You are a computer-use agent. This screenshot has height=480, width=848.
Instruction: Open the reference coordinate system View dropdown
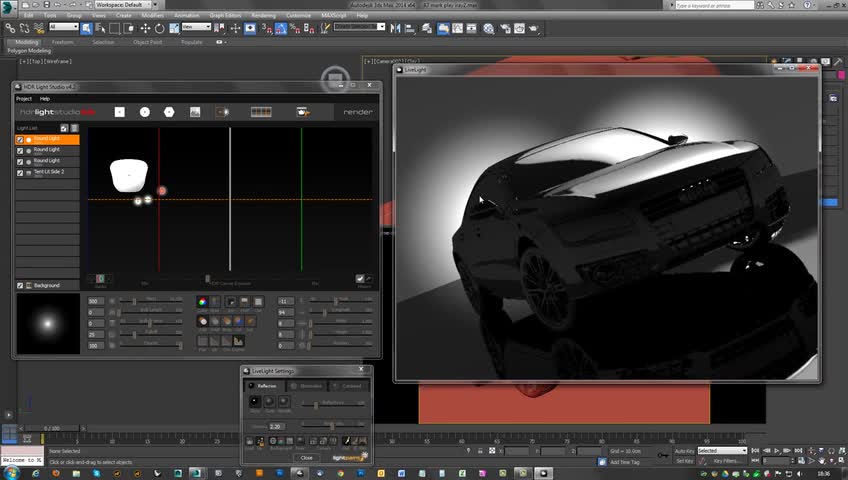point(197,28)
